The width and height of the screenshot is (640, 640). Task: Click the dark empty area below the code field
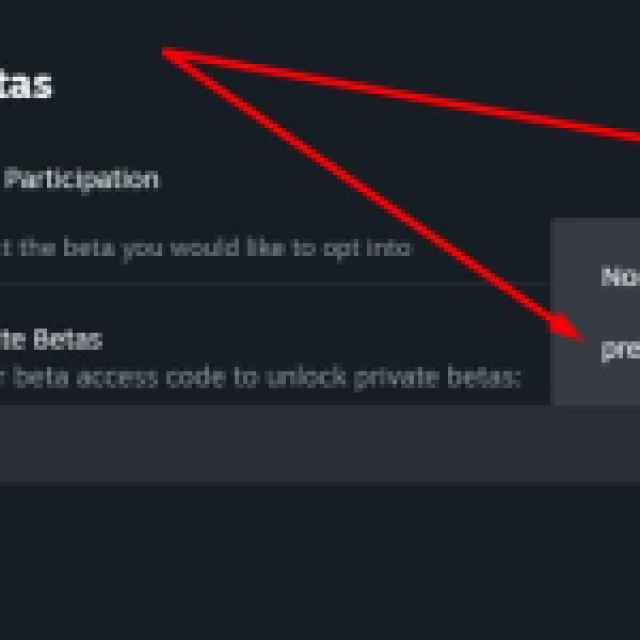300,560
